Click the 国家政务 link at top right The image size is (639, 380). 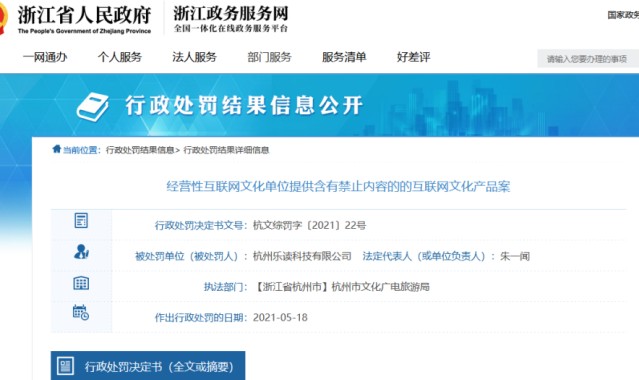tap(623, 15)
